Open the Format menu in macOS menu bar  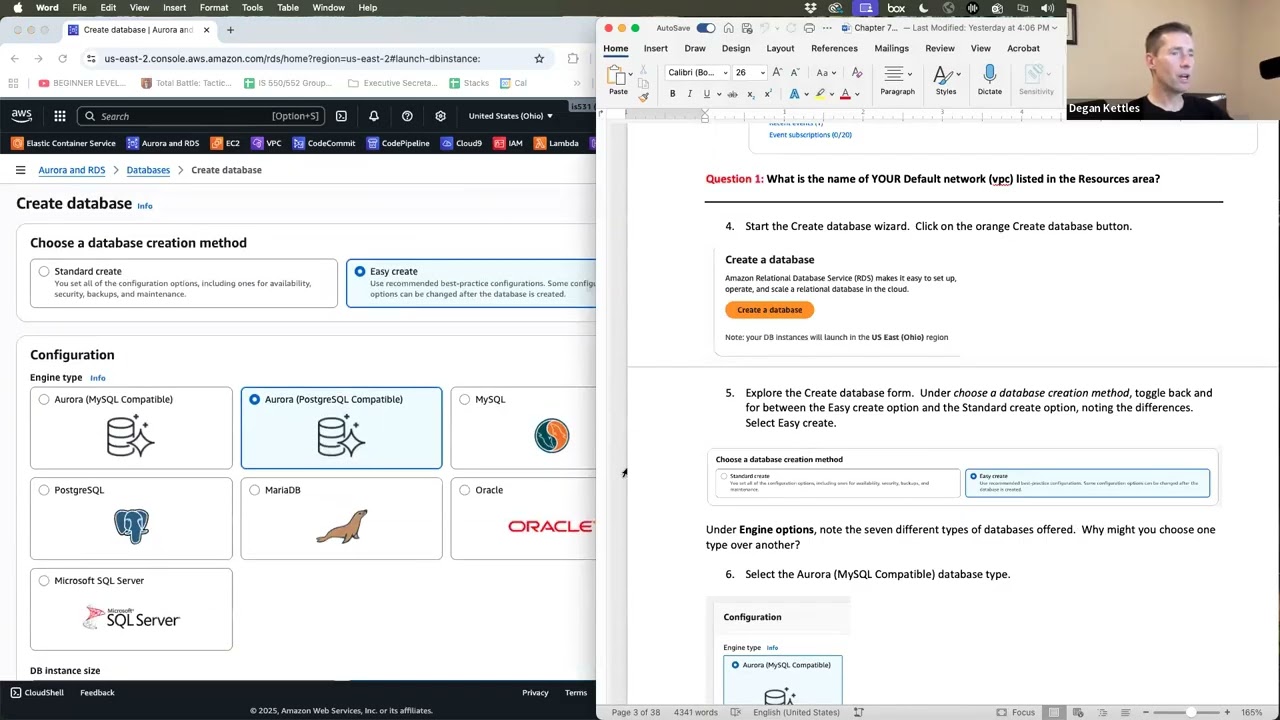coord(214,8)
